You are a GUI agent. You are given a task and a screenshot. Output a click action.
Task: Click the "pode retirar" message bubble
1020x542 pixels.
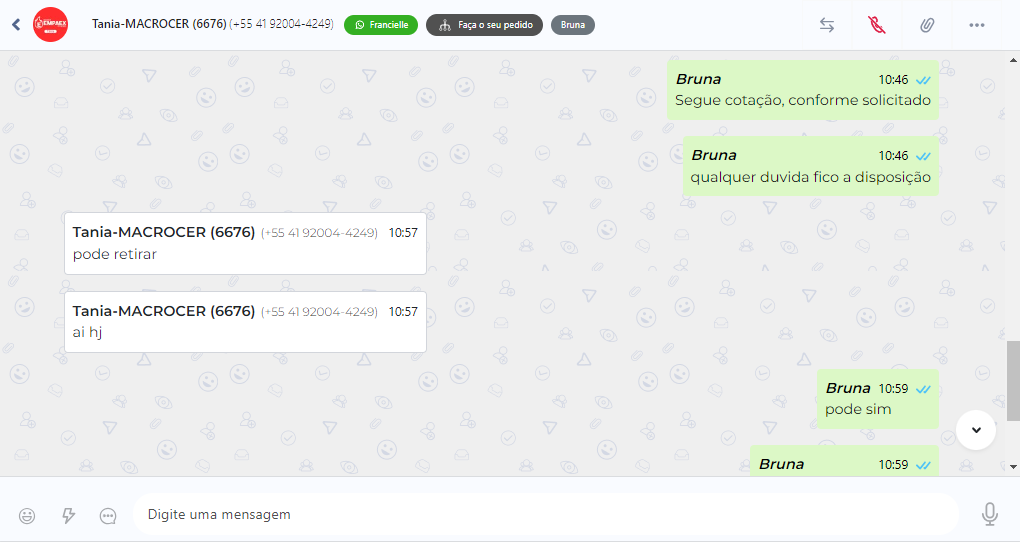pyautogui.click(x=245, y=243)
